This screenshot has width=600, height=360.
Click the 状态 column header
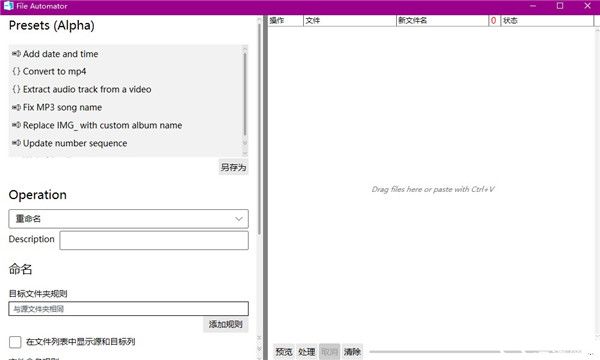[547, 21]
